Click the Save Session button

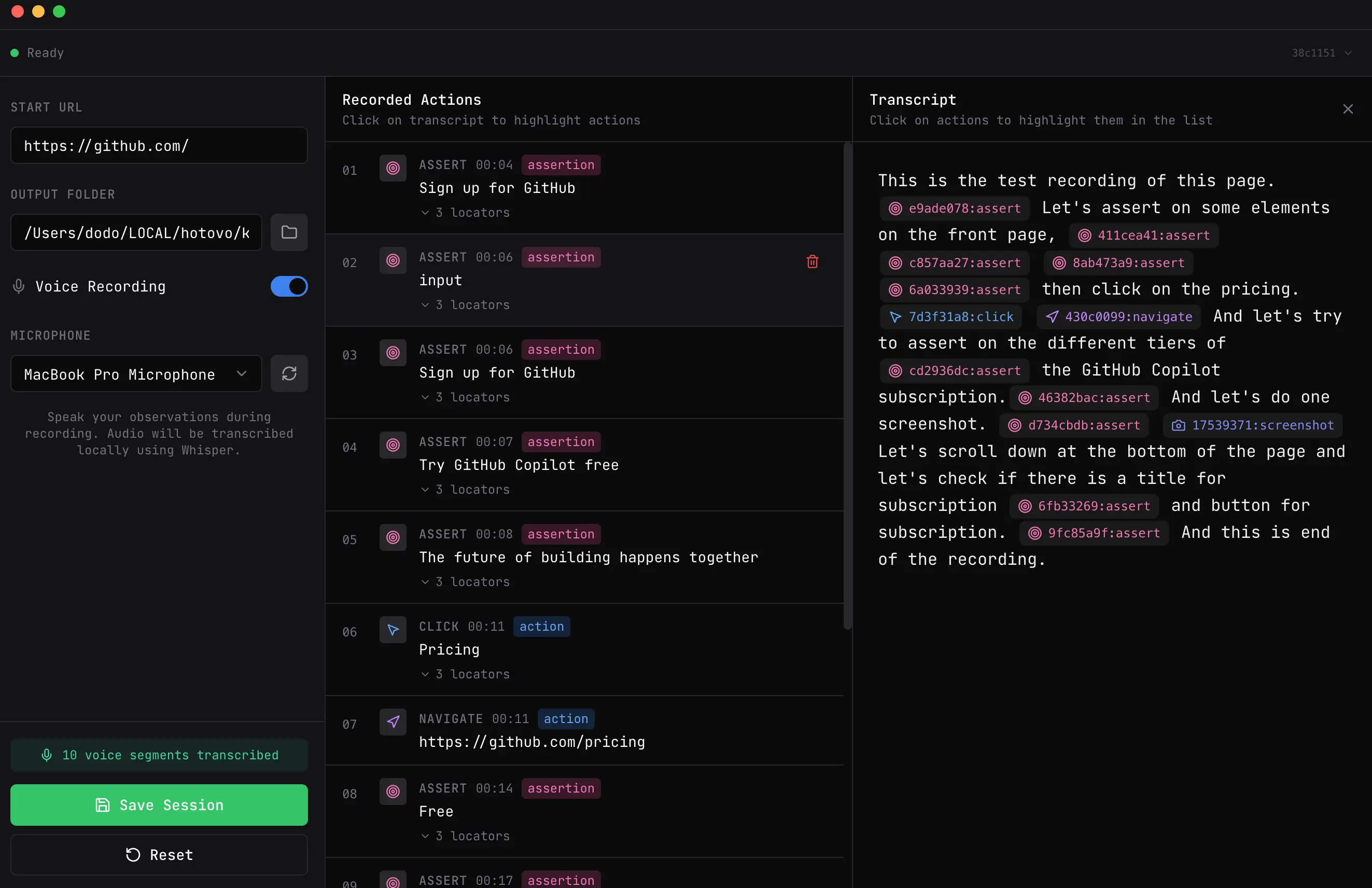[159, 805]
